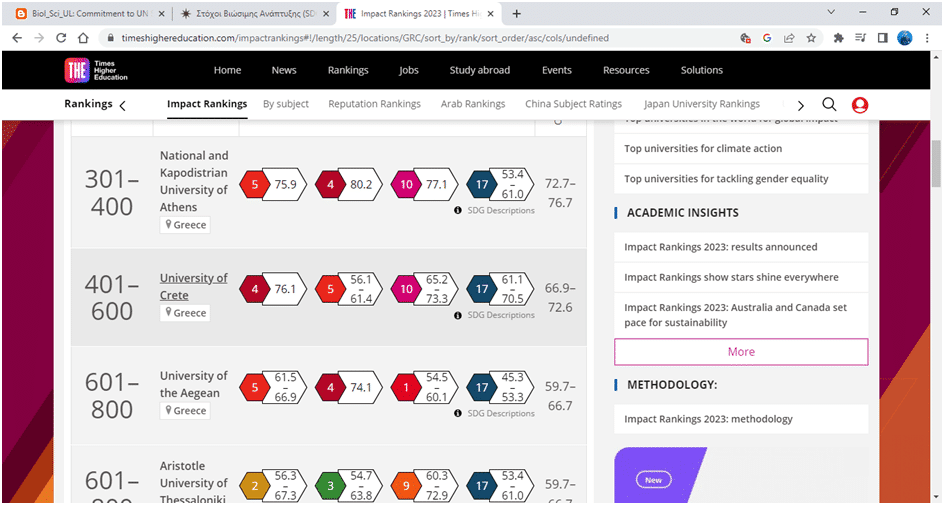Viewport: 944px width, 505px height.
Task: Select the Reputation Rankings tab
Action: (x=374, y=104)
